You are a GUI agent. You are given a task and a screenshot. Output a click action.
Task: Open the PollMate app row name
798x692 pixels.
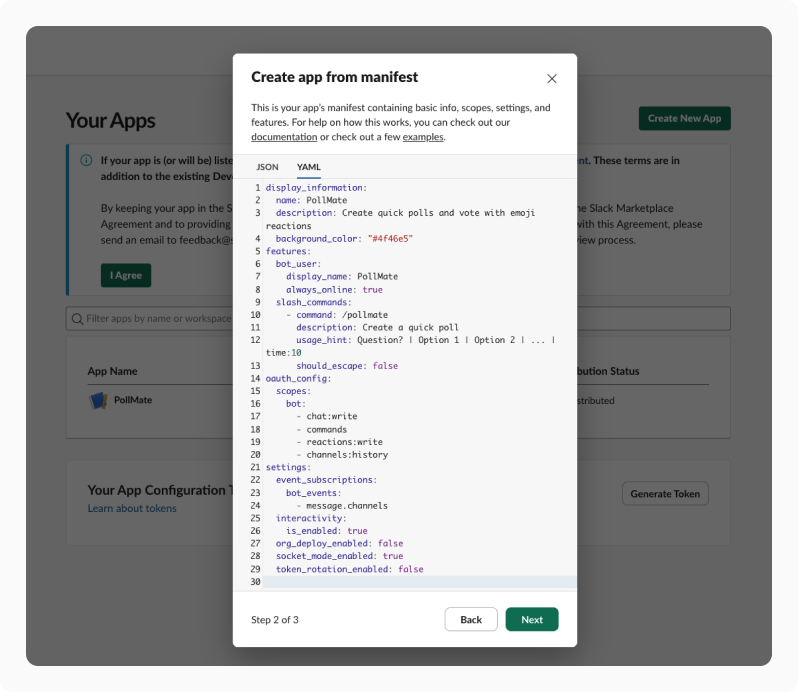[x=133, y=400]
